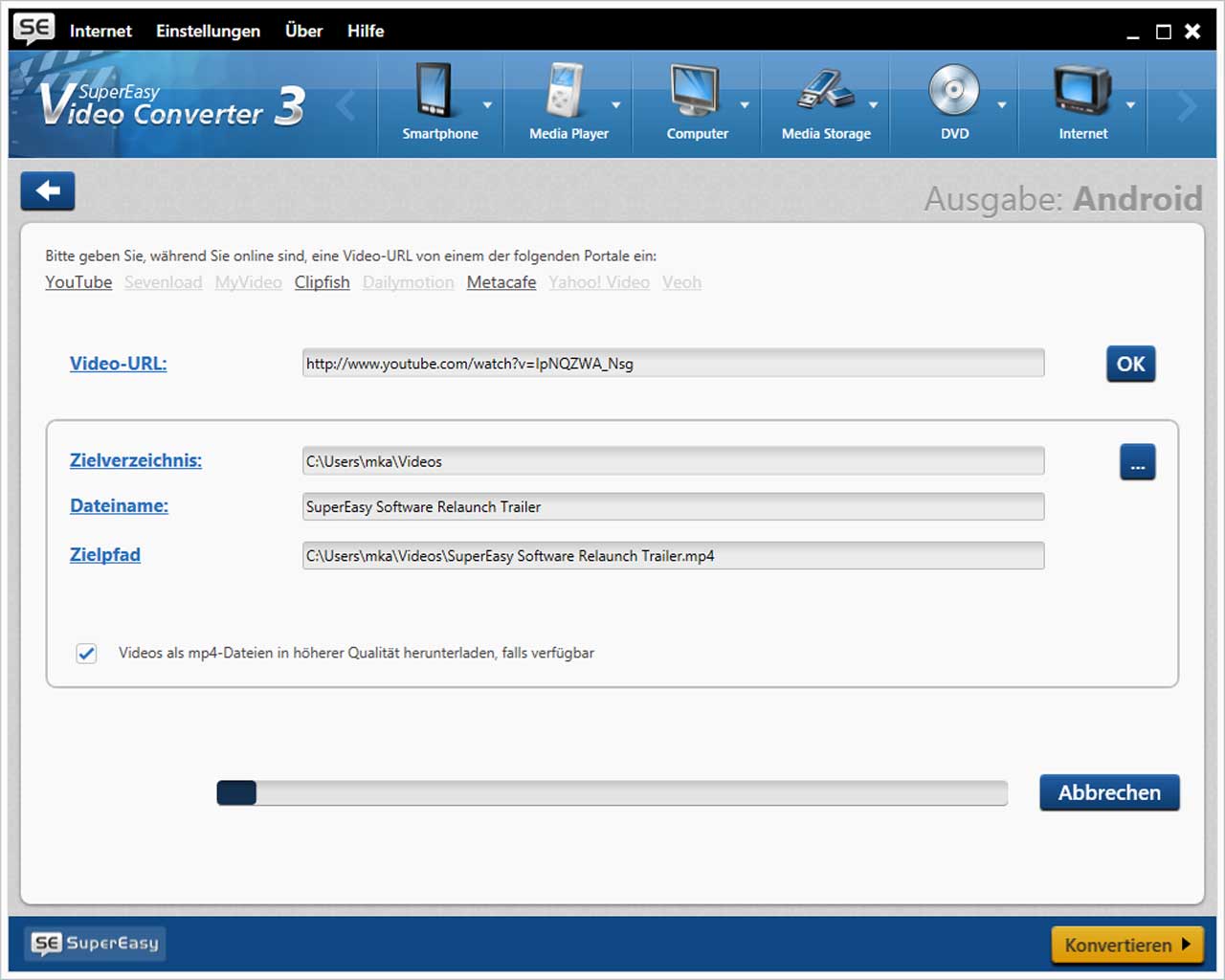The width and height of the screenshot is (1225, 980).
Task: Open the Einstellungen menu
Action: pos(208,31)
